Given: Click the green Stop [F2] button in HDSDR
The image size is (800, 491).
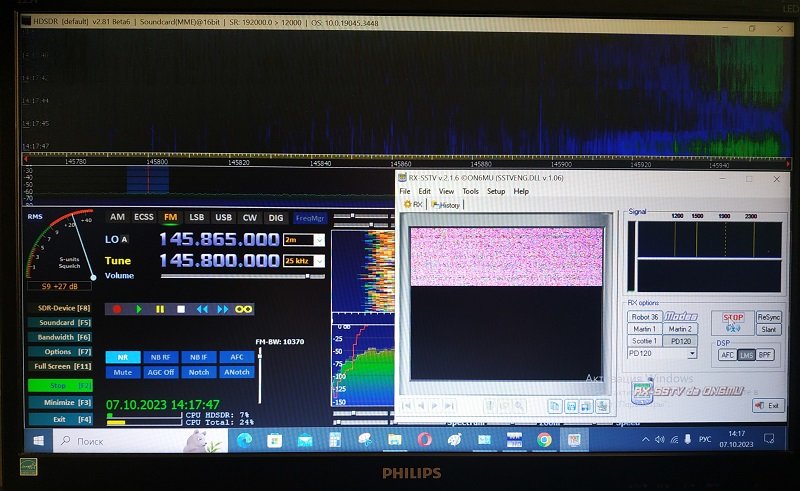Looking at the screenshot, I should tap(60, 386).
